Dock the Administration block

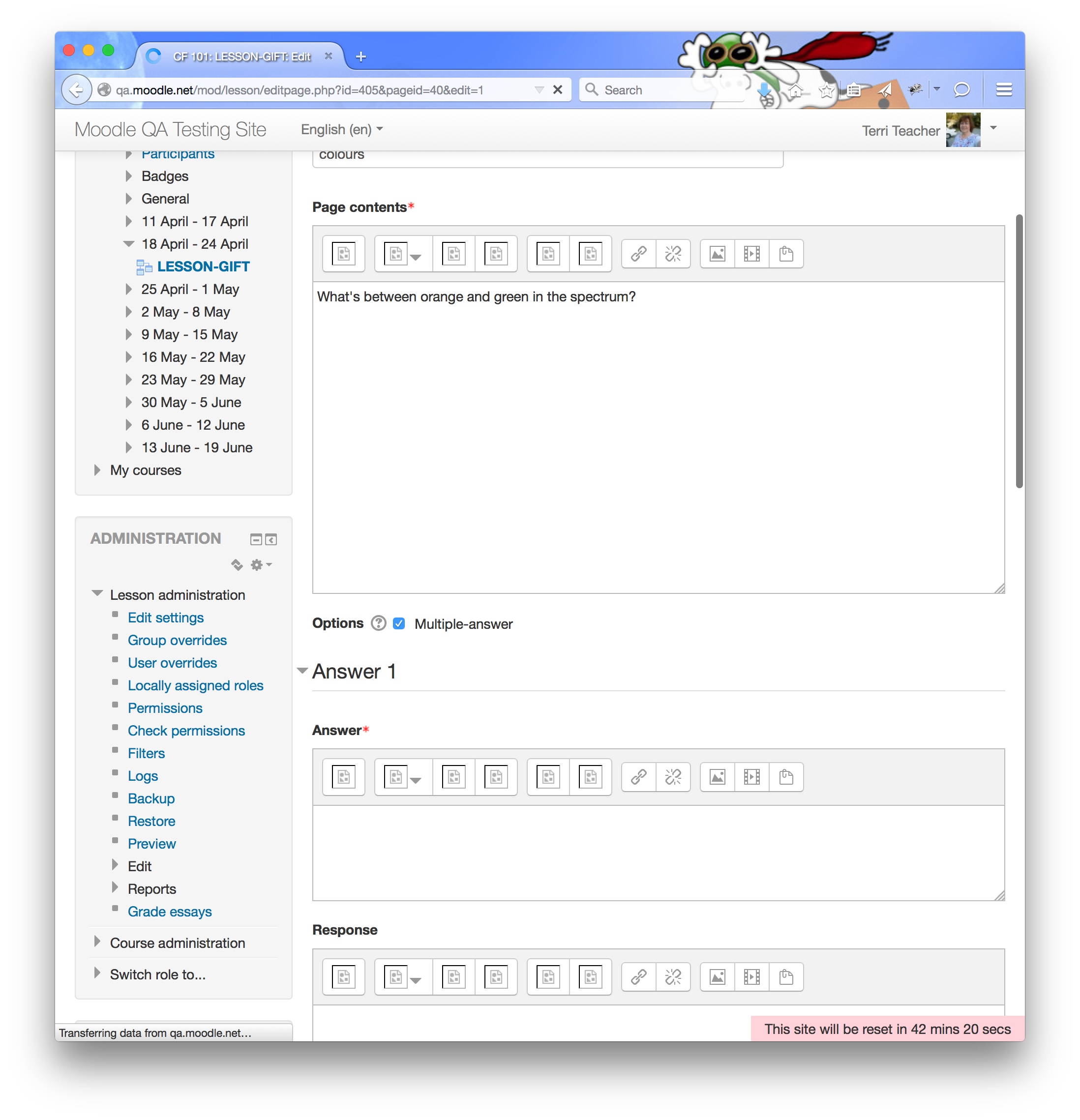tap(271, 539)
